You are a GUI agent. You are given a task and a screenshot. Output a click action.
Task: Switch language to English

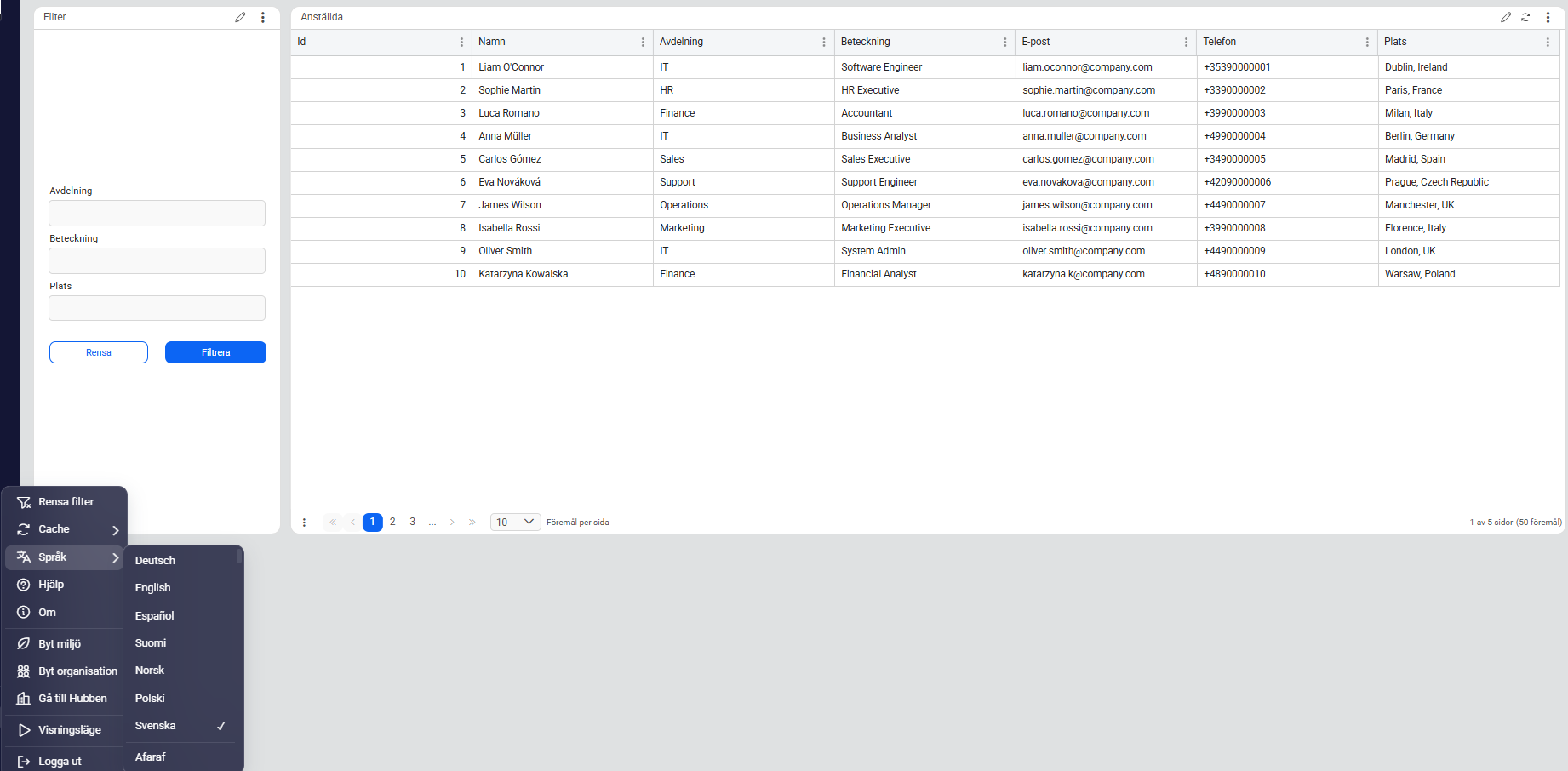coord(153,588)
